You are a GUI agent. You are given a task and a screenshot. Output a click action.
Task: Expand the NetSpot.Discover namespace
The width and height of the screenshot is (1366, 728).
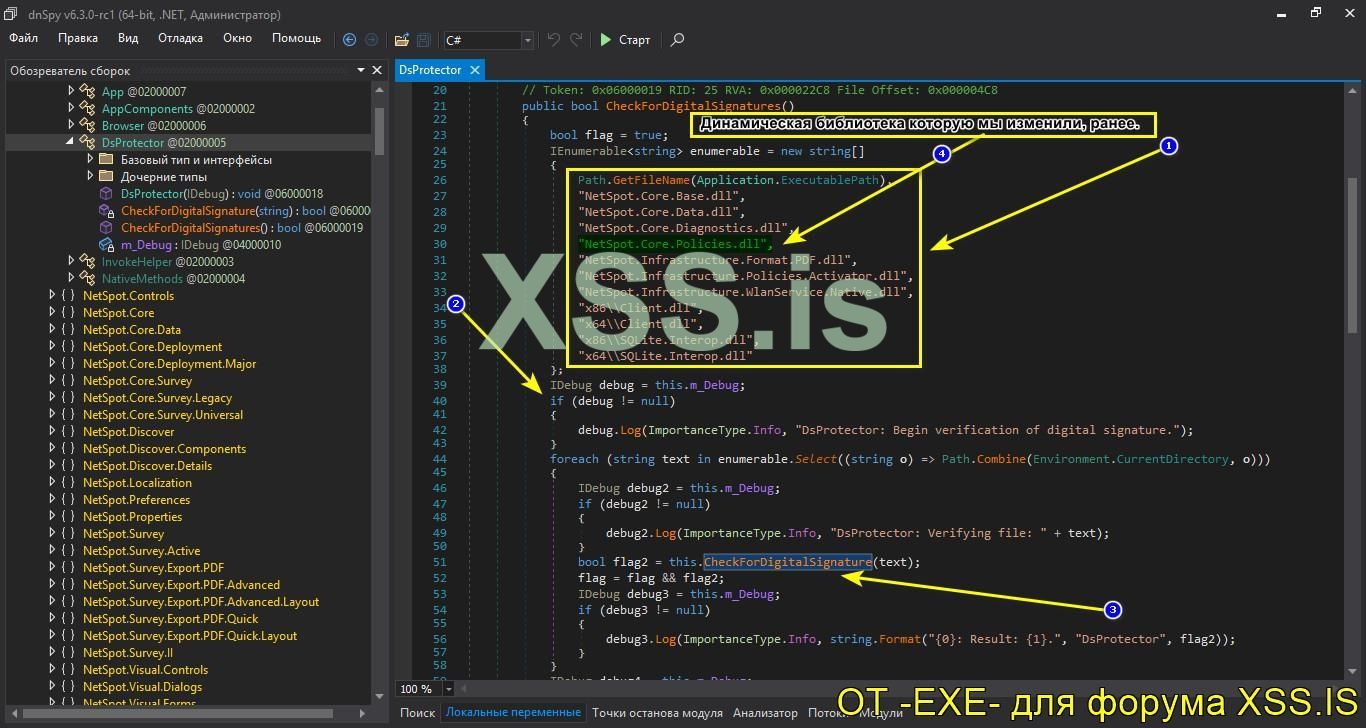click(52, 432)
